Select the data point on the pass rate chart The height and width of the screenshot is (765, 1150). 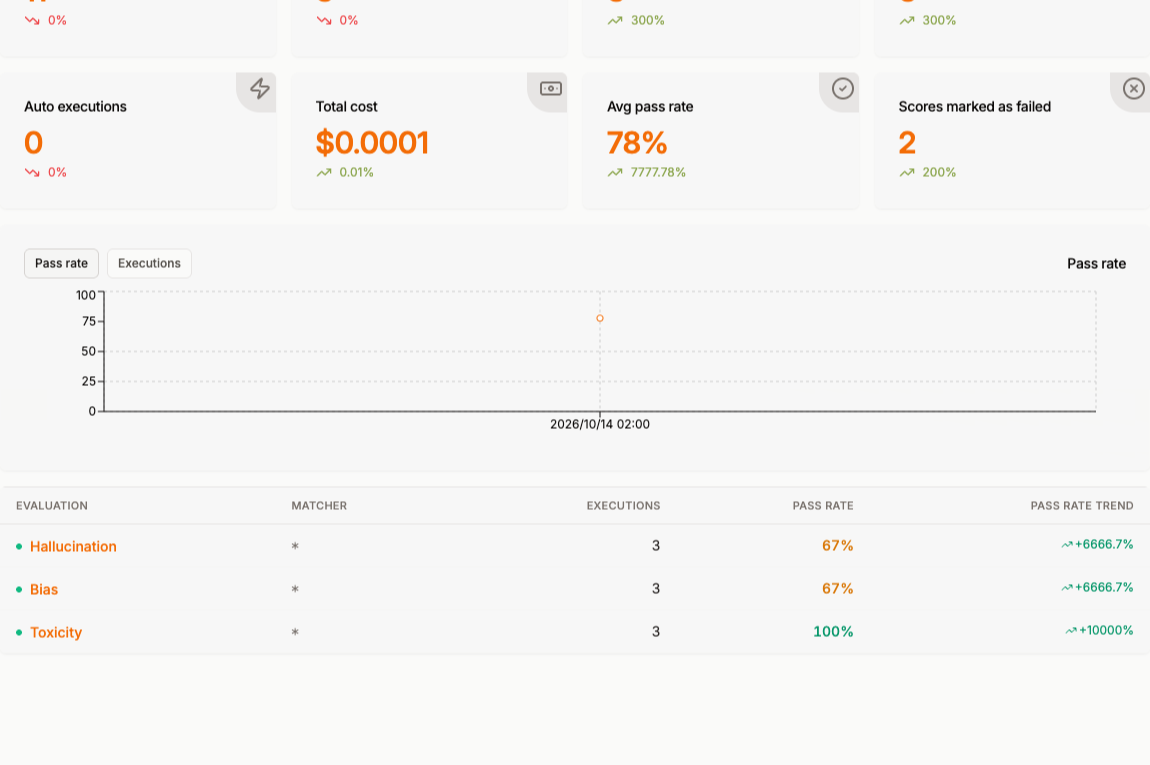point(600,318)
